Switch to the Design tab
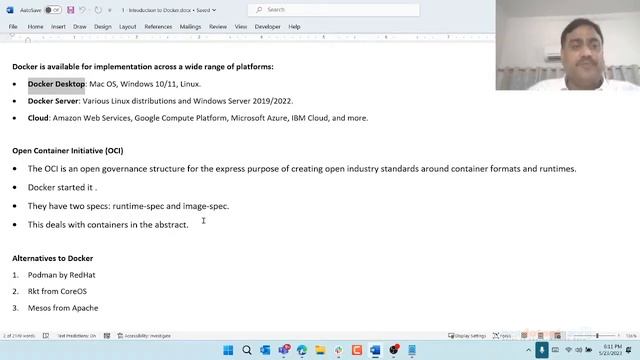 click(102, 27)
